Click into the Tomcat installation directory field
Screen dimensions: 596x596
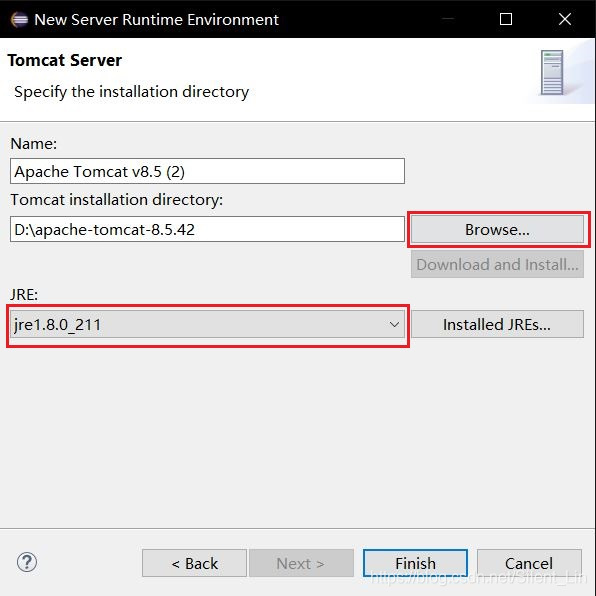tap(208, 229)
